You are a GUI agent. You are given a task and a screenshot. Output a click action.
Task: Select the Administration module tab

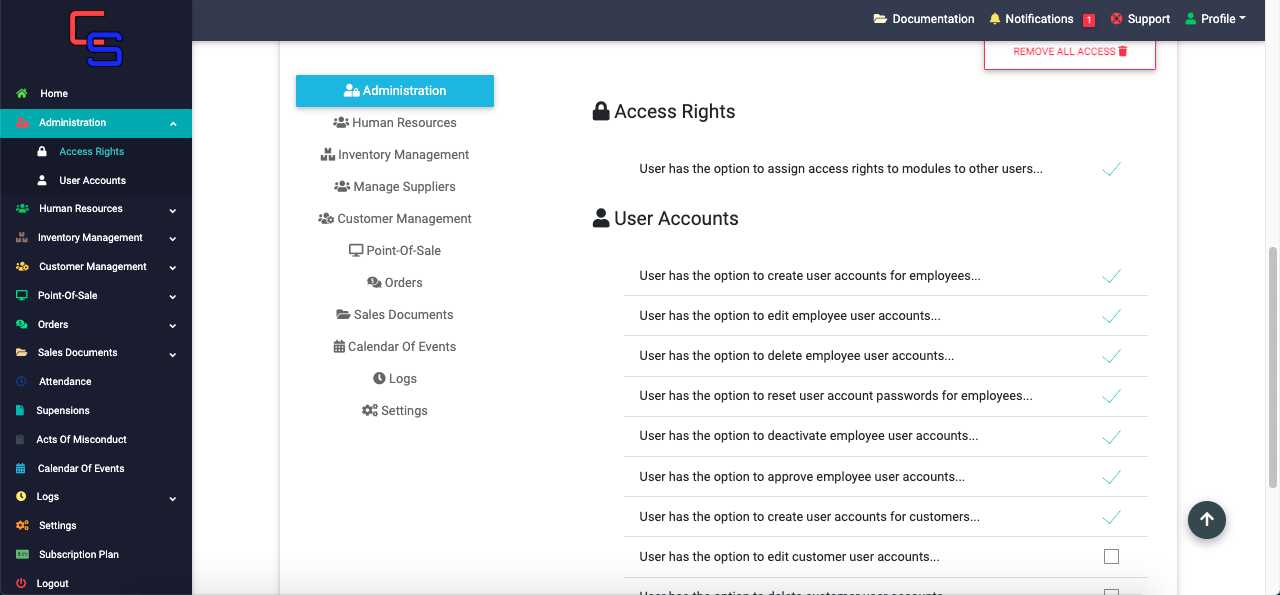(x=395, y=91)
